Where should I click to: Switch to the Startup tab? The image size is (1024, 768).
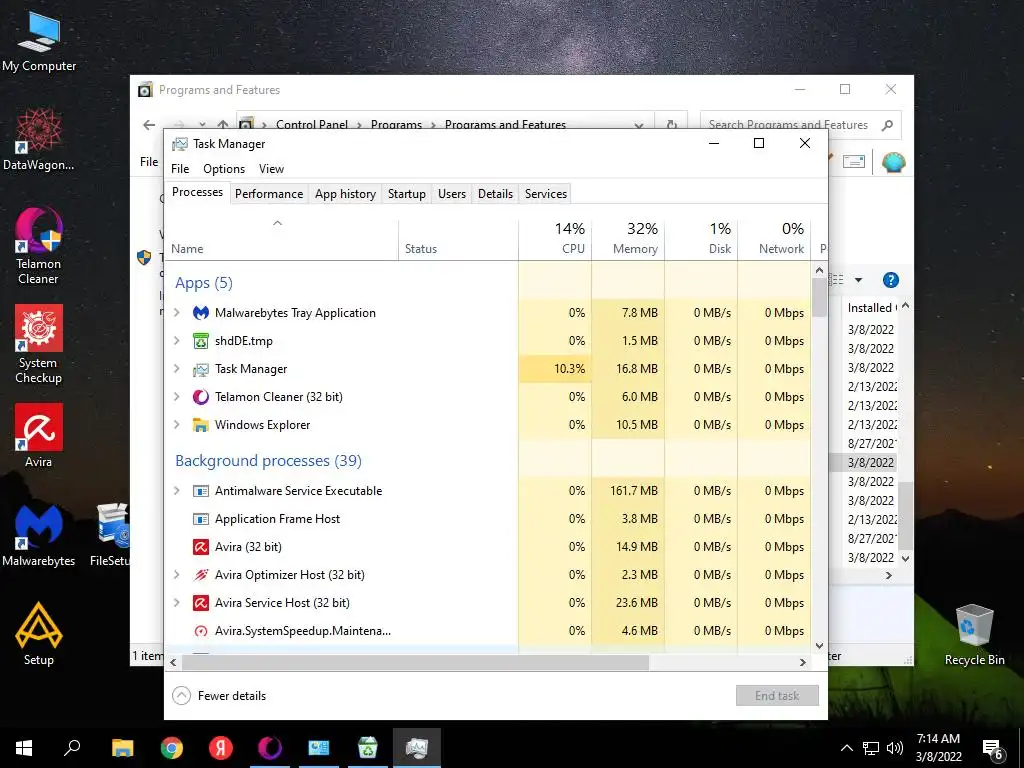click(x=406, y=194)
